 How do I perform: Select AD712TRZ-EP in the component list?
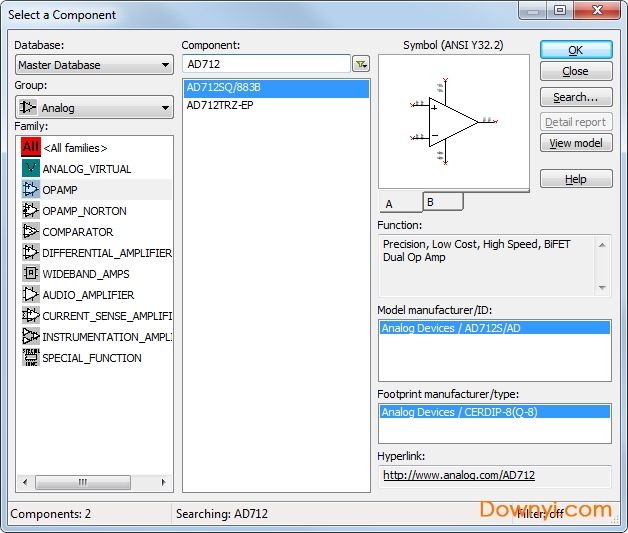(220, 105)
